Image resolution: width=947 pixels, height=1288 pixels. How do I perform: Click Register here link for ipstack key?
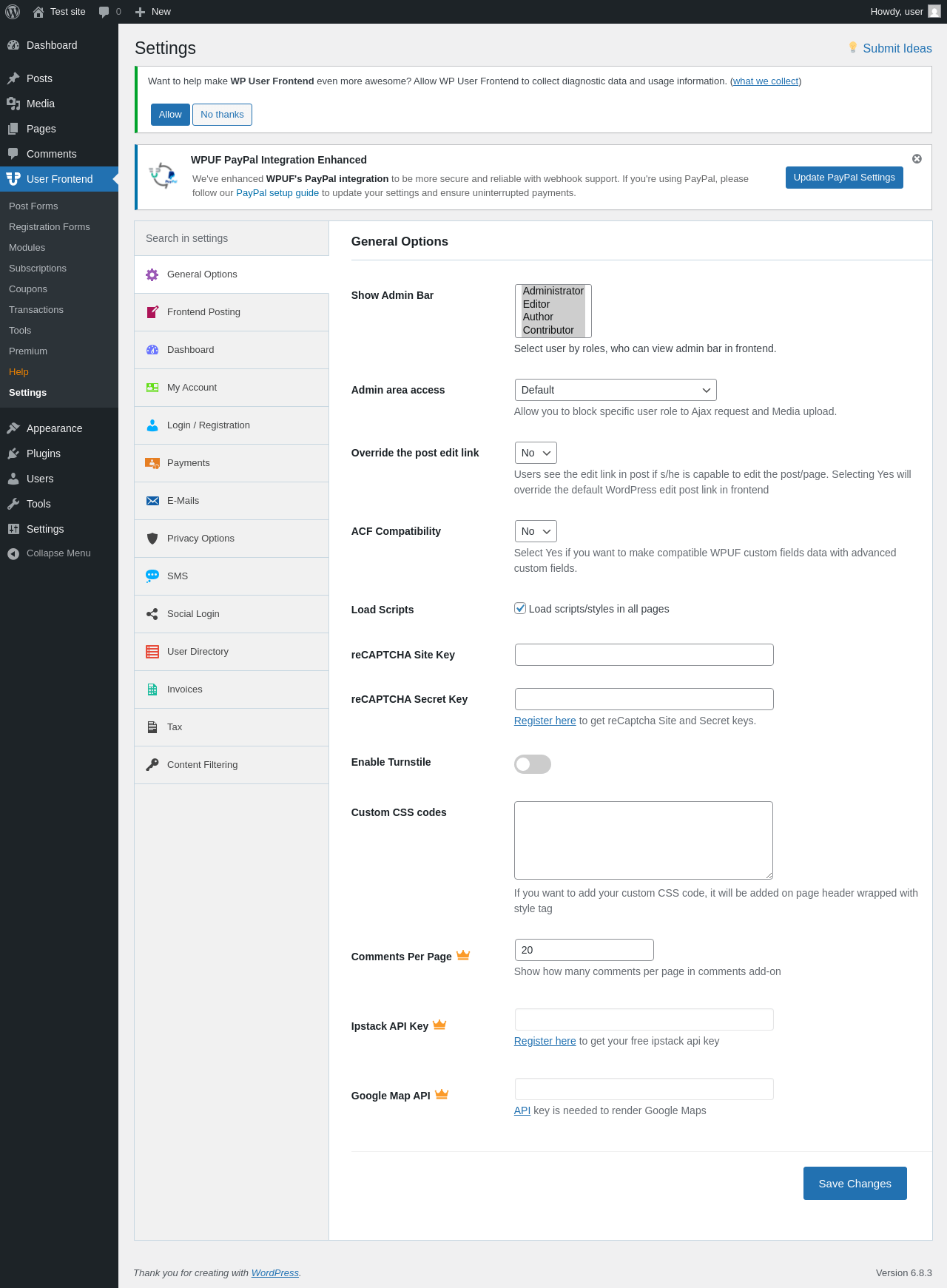tap(545, 1041)
